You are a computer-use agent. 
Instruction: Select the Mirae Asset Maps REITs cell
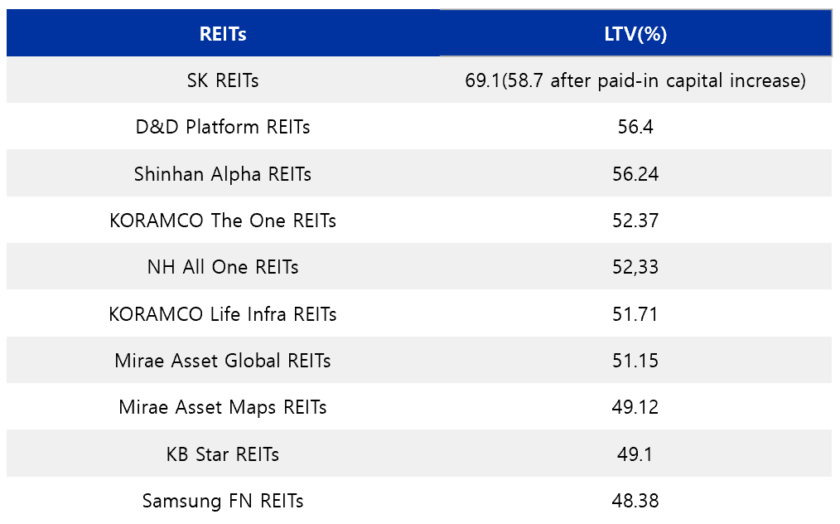(223, 407)
